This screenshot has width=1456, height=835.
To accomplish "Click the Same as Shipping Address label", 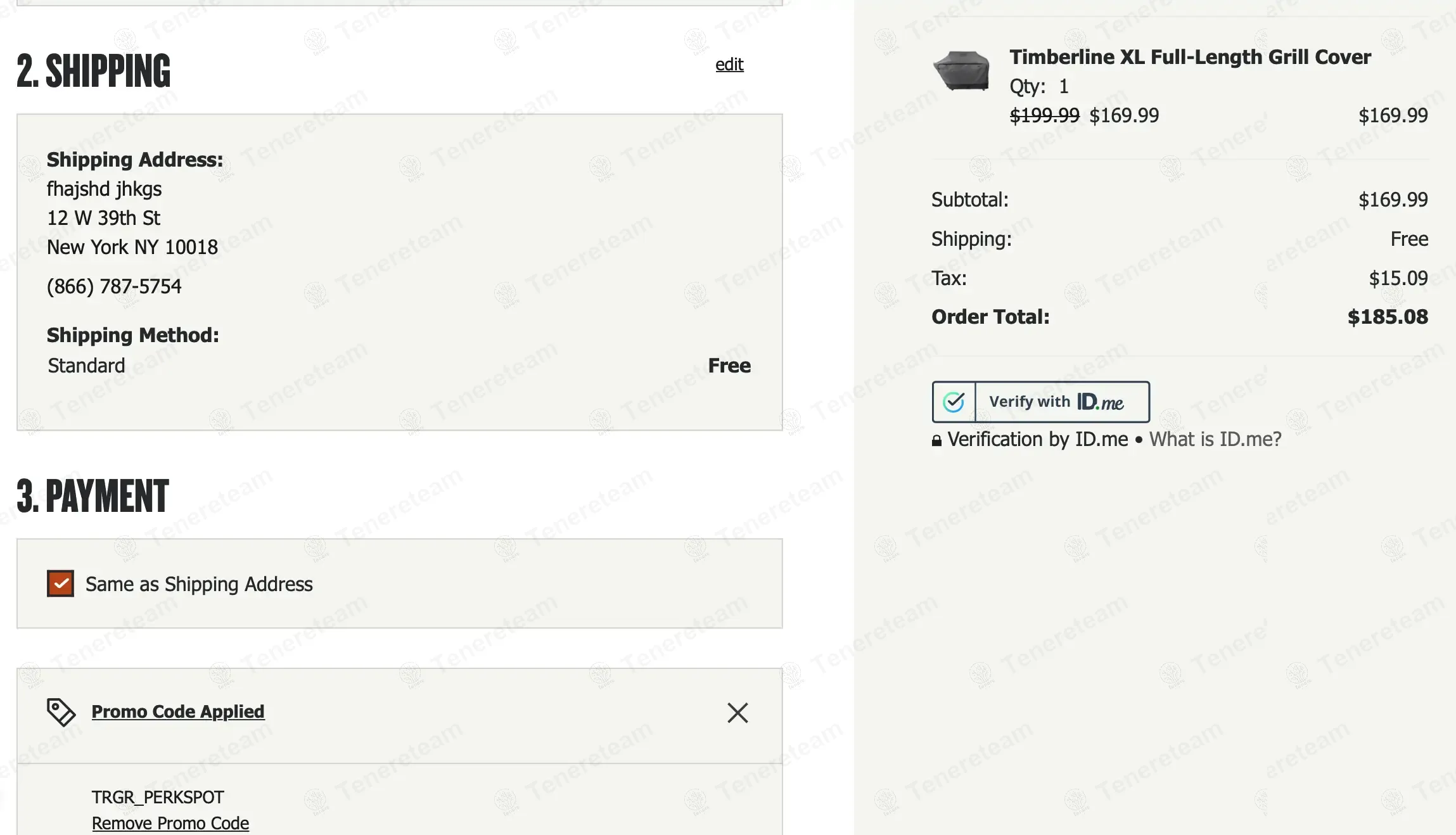I will [x=199, y=584].
